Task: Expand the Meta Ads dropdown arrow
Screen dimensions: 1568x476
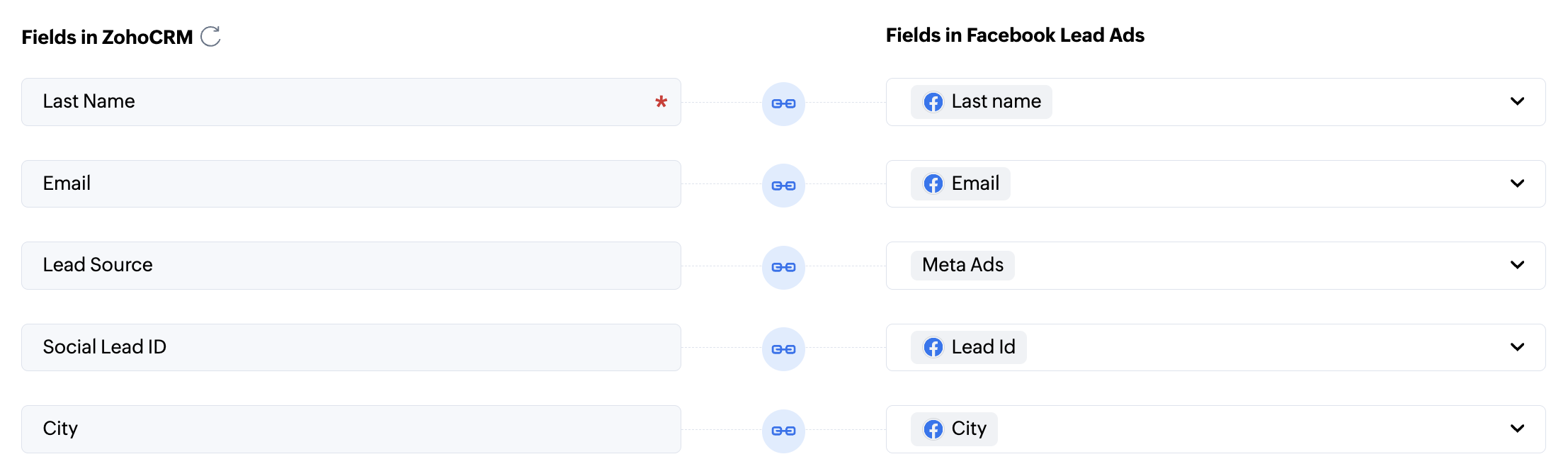Action: (1517, 265)
